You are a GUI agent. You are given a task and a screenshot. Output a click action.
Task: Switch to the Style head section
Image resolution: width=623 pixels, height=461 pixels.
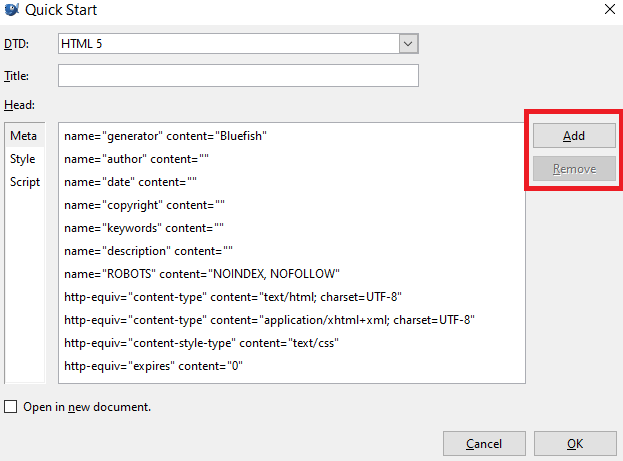pos(23,159)
